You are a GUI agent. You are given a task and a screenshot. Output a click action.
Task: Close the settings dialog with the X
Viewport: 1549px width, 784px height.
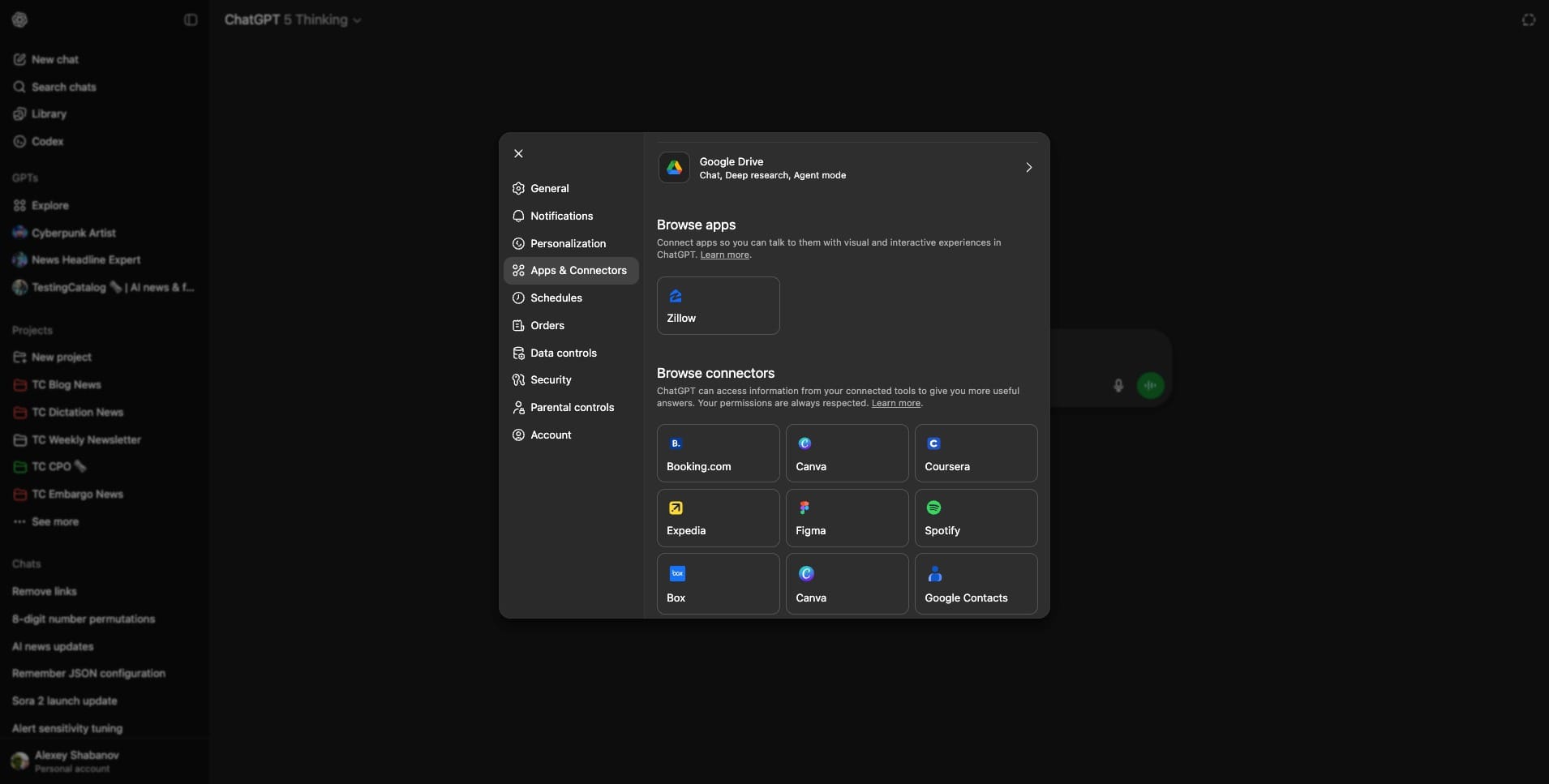(x=518, y=154)
